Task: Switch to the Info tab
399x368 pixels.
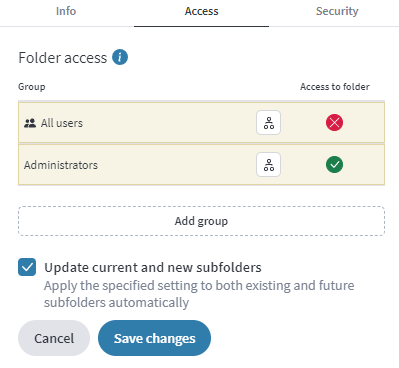Action: pos(66,11)
